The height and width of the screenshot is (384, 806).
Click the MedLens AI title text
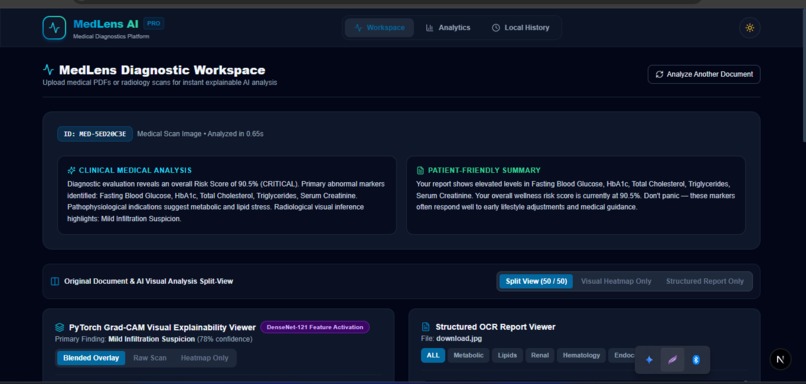(x=106, y=24)
